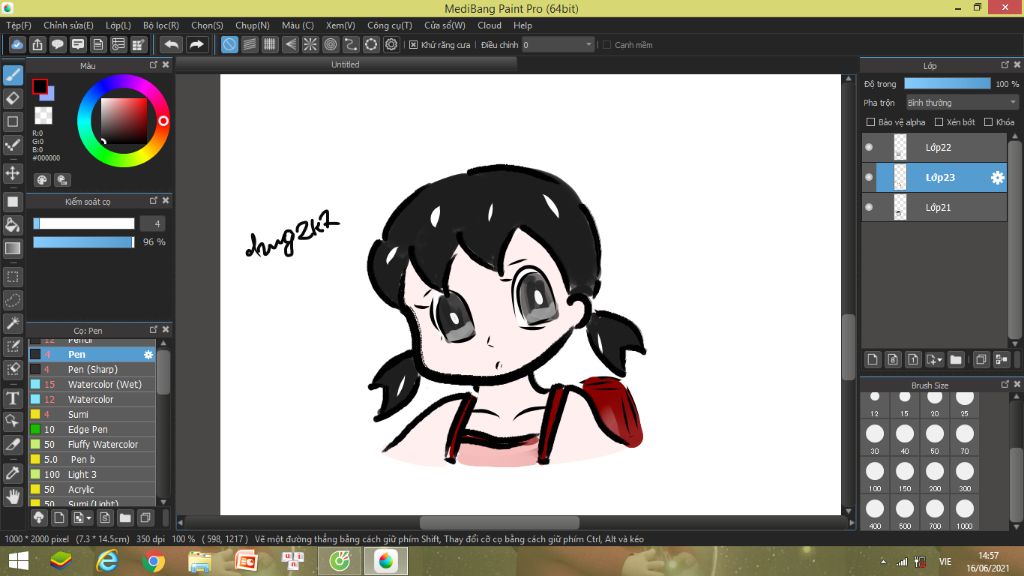Open Lớp23 layer settings gear
The width and height of the screenshot is (1024, 576).
point(997,178)
